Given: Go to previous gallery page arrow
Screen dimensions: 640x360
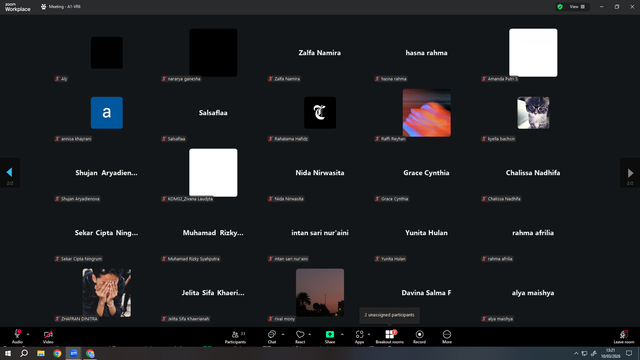Looking at the screenshot, I should (9, 173).
